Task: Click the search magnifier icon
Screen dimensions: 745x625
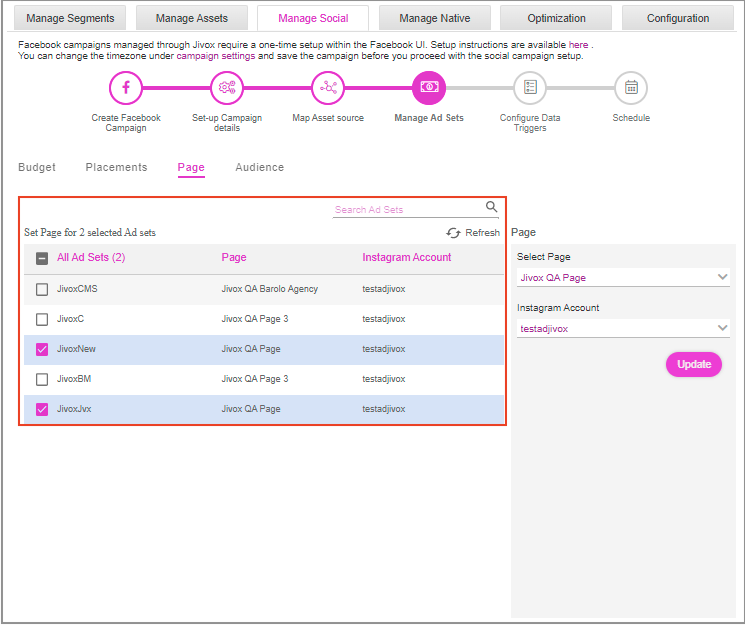Action: pyautogui.click(x=491, y=207)
